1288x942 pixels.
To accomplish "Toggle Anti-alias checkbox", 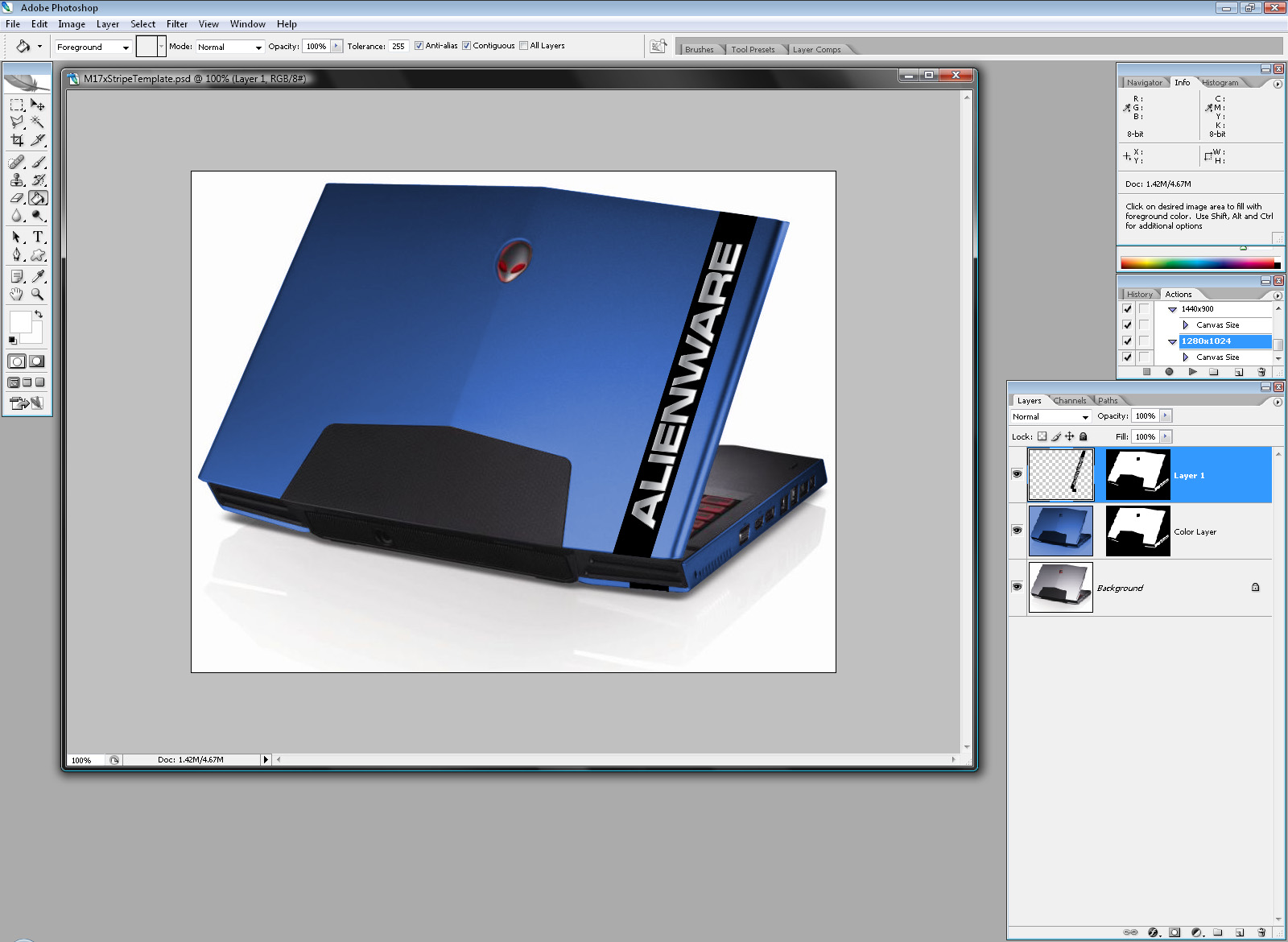I will 419,46.
